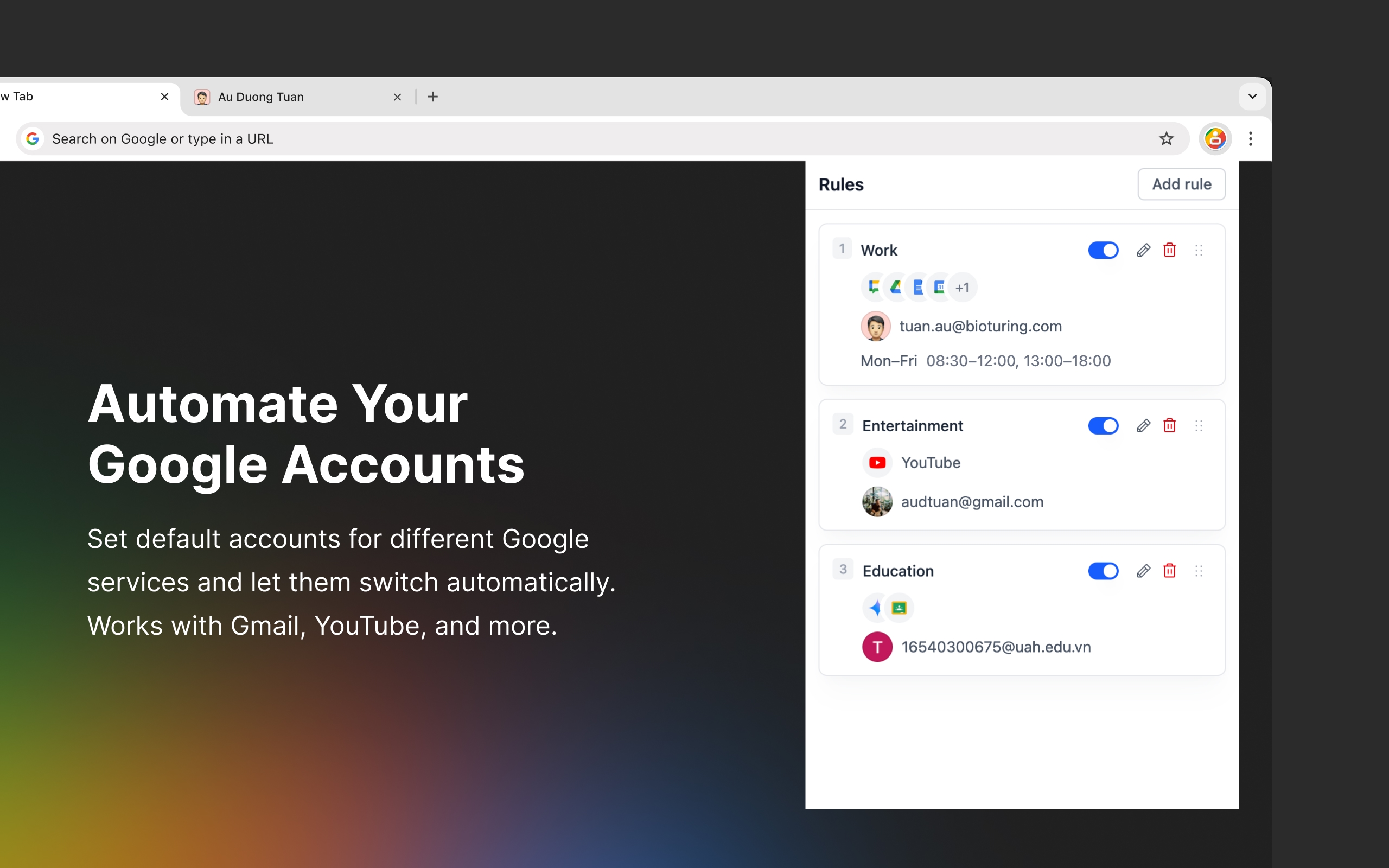Open the tab search dropdown chevron

(x=1252, y=97)
